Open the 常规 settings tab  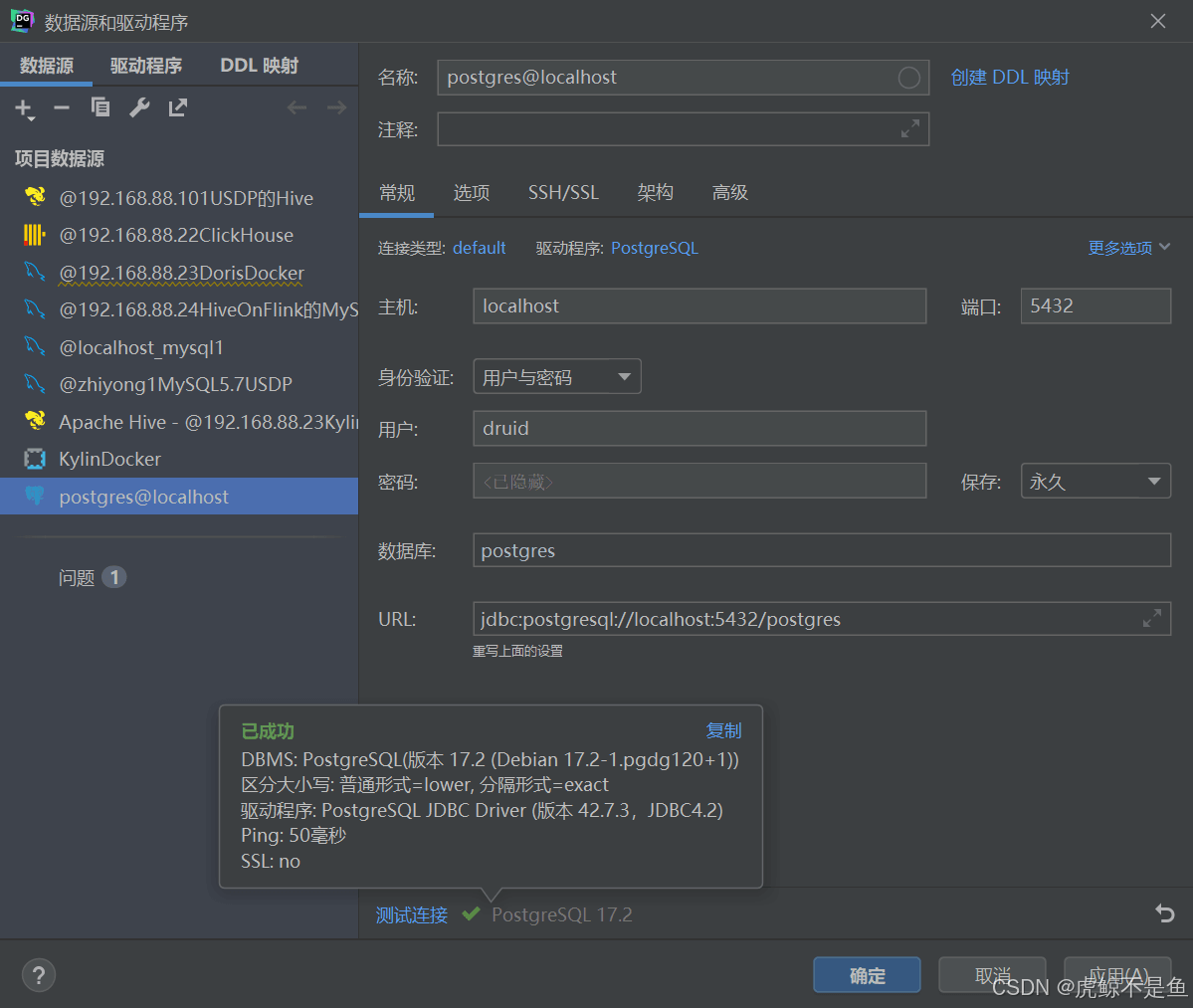396,192
